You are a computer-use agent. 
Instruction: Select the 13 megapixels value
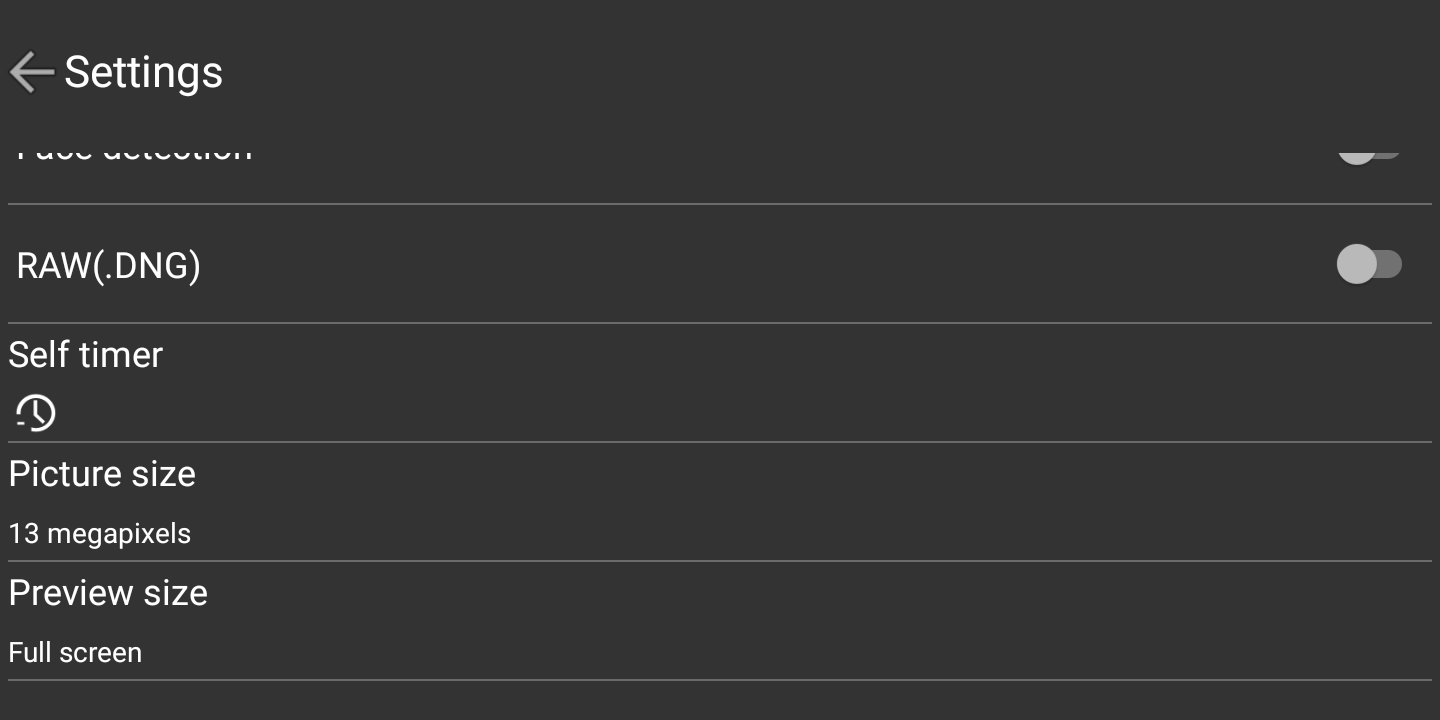(100, 534)
